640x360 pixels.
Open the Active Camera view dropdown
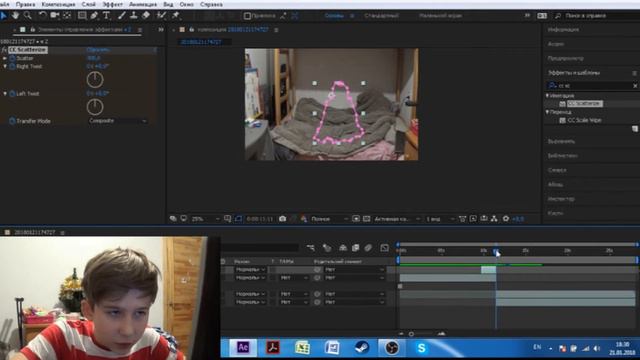click(x=397, y=219)
